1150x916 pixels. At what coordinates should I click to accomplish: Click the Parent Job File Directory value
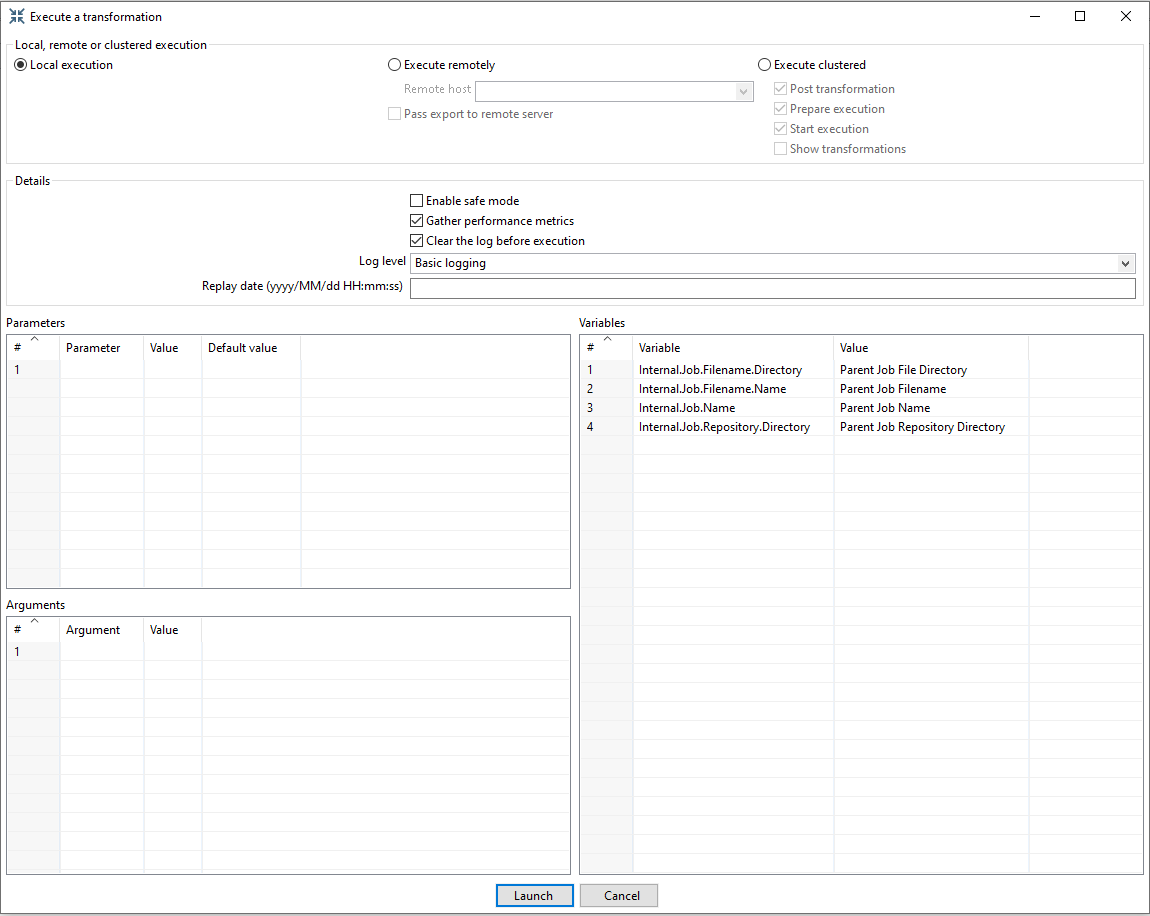(x=904, y=370)
